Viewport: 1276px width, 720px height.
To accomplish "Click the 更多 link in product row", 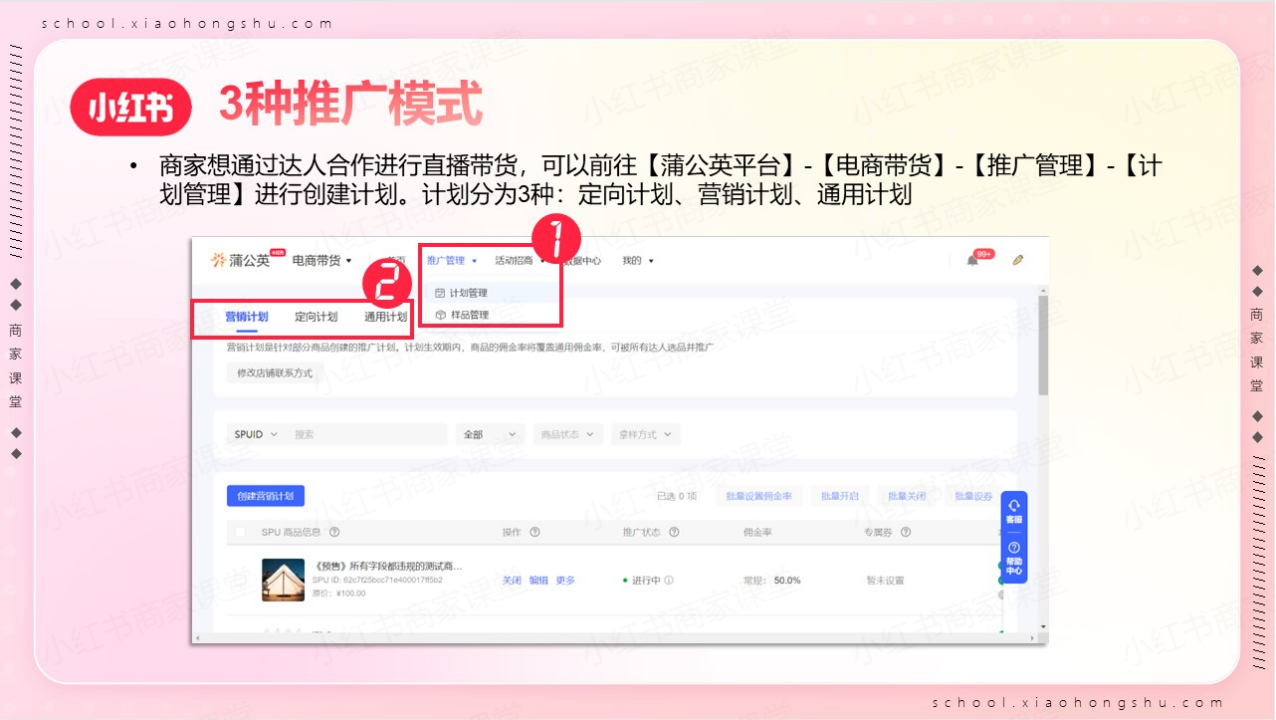I will [565, 580].
